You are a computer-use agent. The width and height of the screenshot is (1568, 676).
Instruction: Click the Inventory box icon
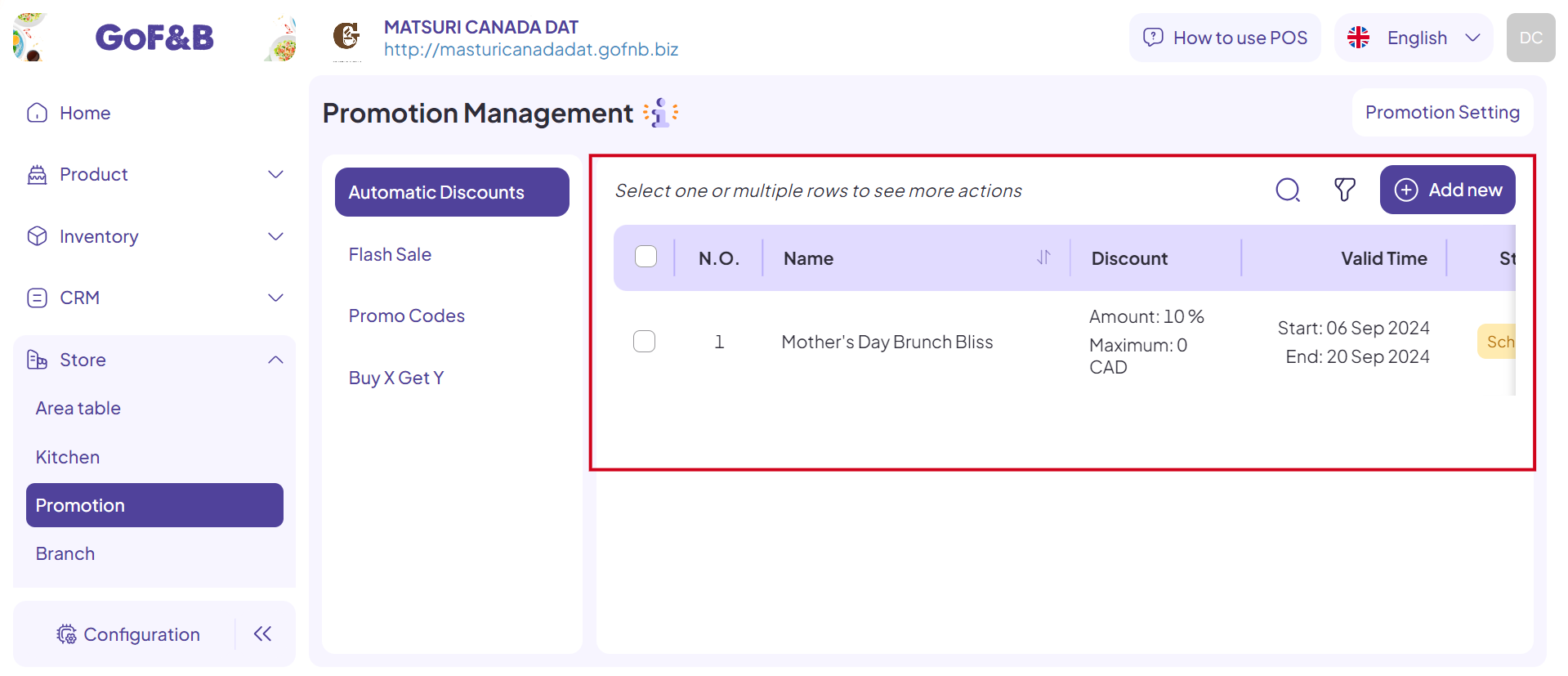click(38, 236)
